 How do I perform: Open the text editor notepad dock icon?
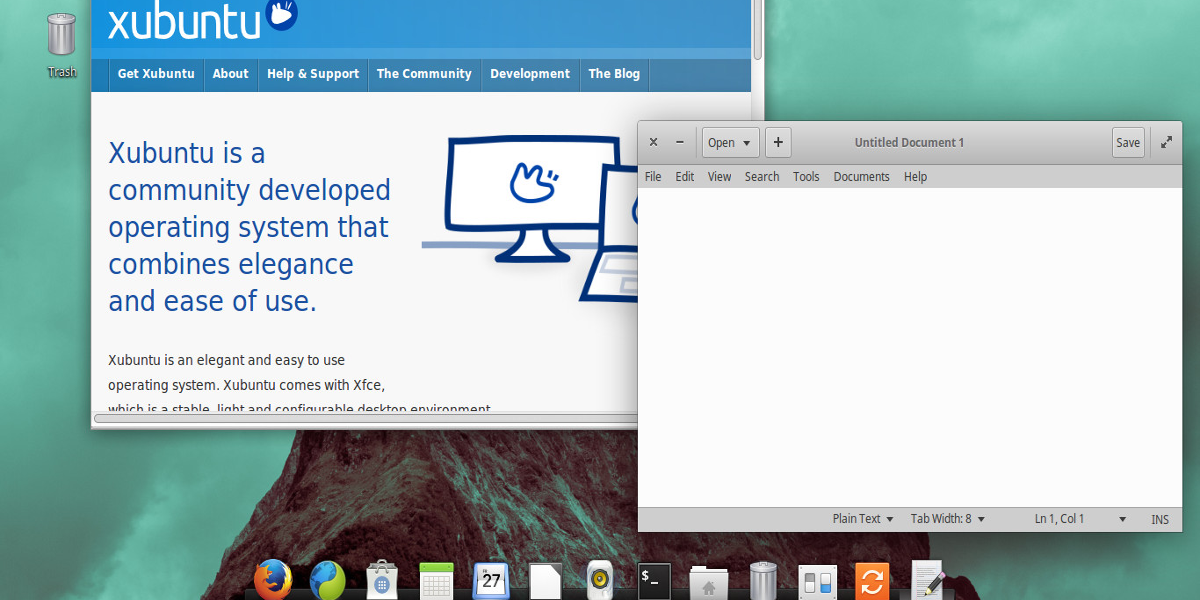[x=927, y=580]
